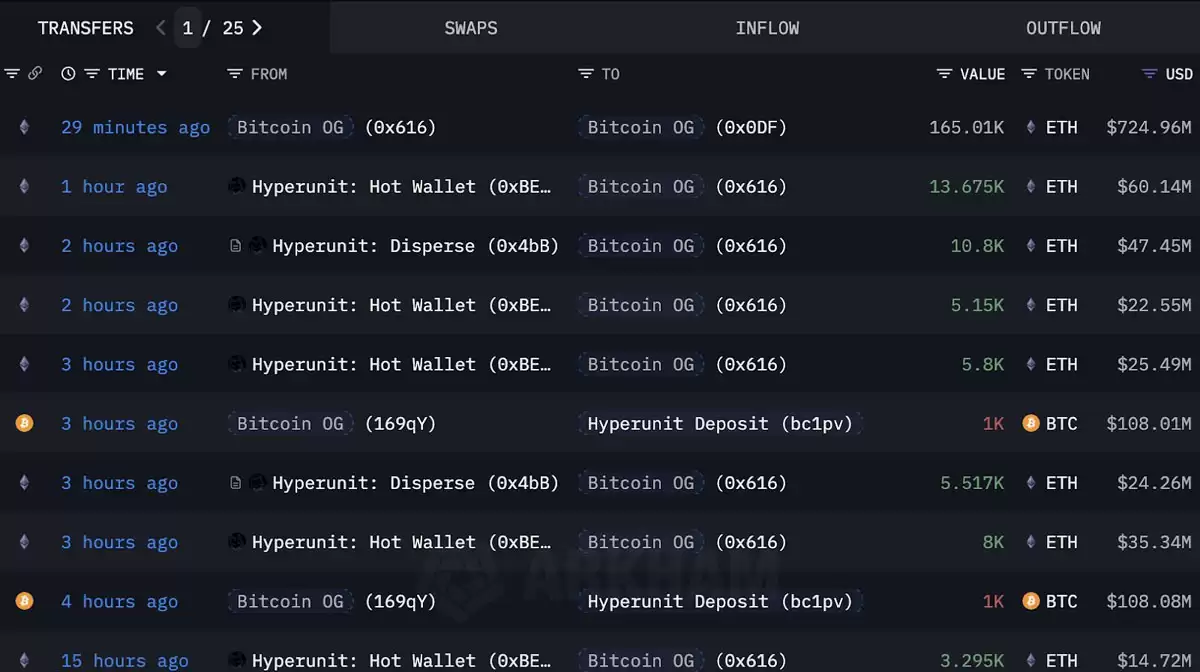Viewport: 1200px width, 672px height.
Task: Click the orange BTC icon beside the 1K value
Action: [x=1030, y=423]
